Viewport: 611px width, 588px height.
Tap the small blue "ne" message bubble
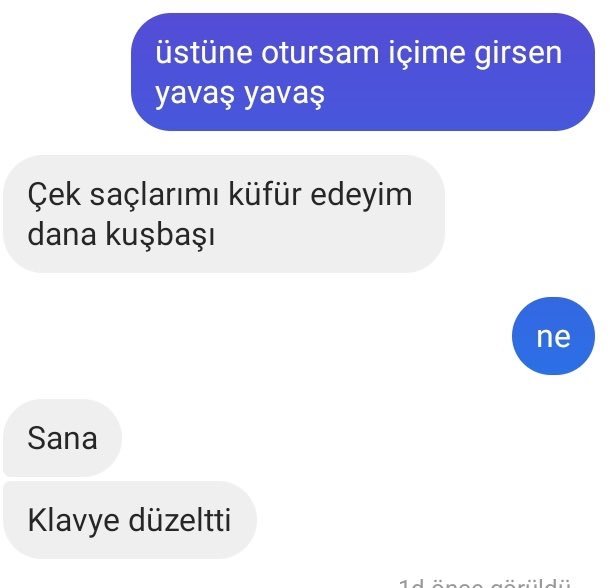click(x=553, y=336)
